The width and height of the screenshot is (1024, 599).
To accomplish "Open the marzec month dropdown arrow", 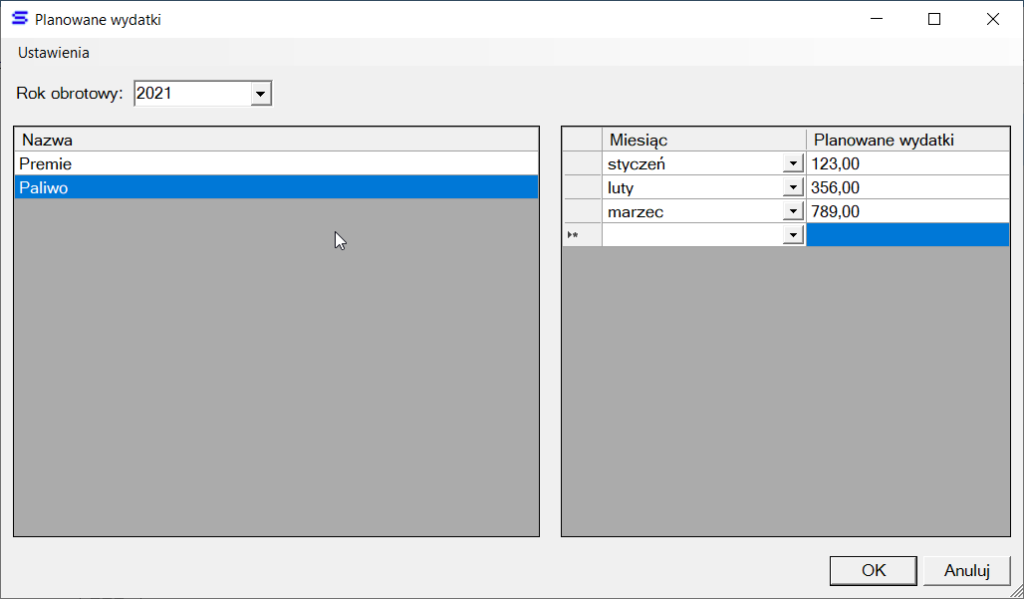I will pyautogui.click(x=793, y=211).
